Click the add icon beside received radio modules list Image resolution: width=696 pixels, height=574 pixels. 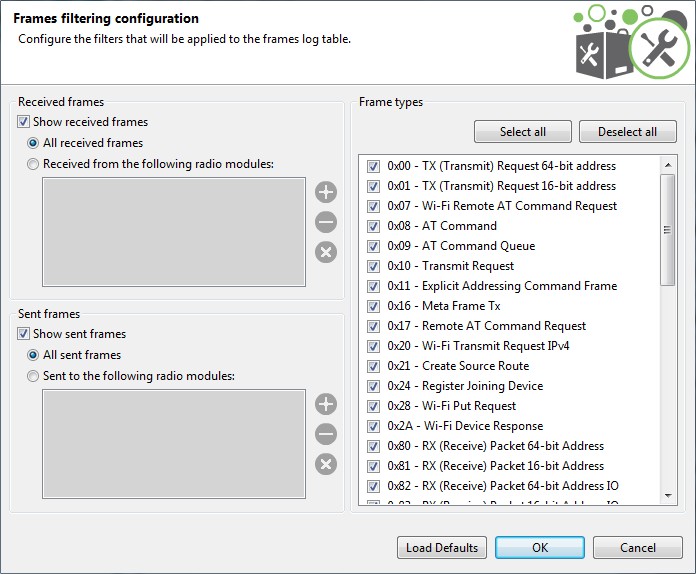click(326, 192)
